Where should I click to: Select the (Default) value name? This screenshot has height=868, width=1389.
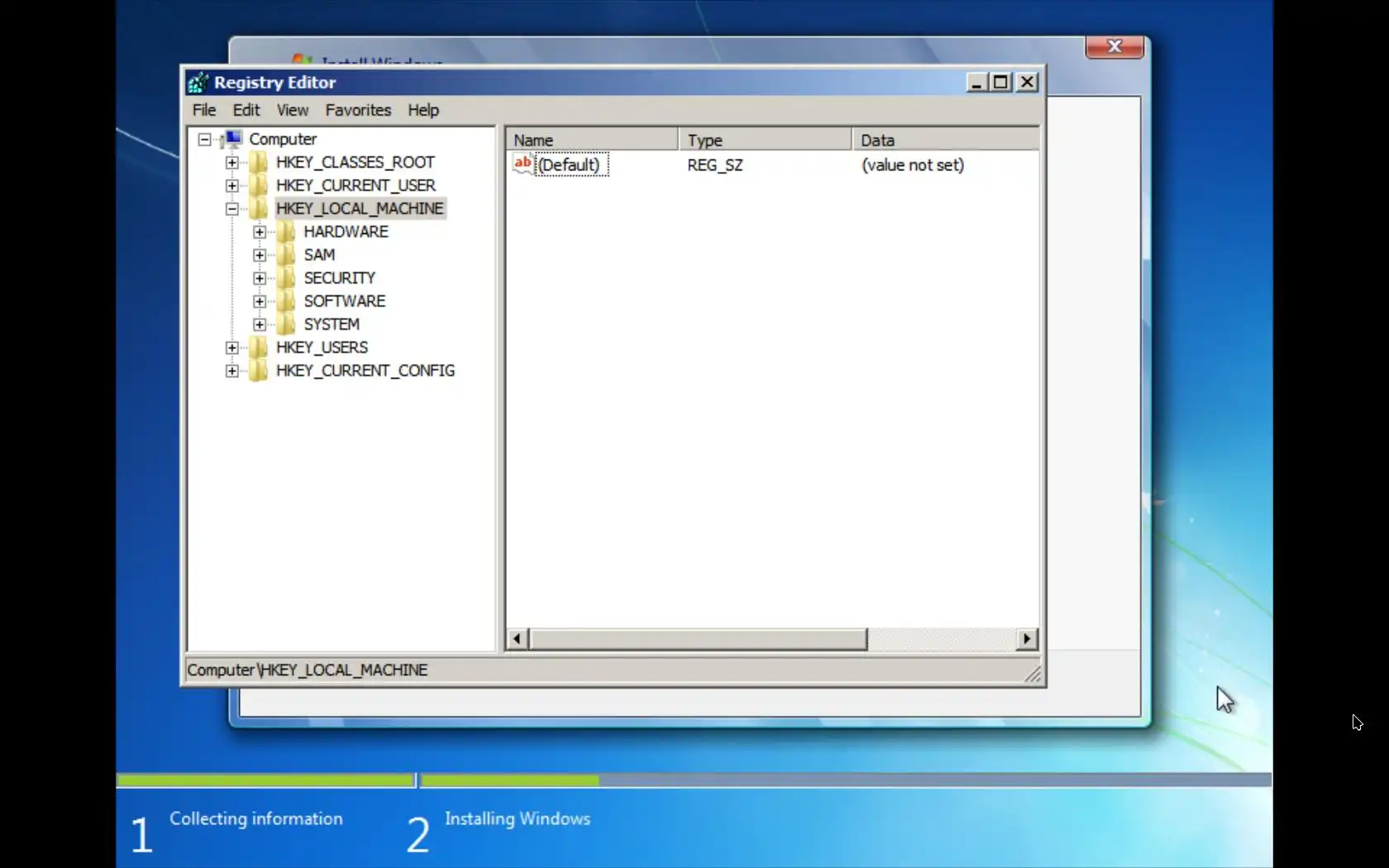click(570, 165)
